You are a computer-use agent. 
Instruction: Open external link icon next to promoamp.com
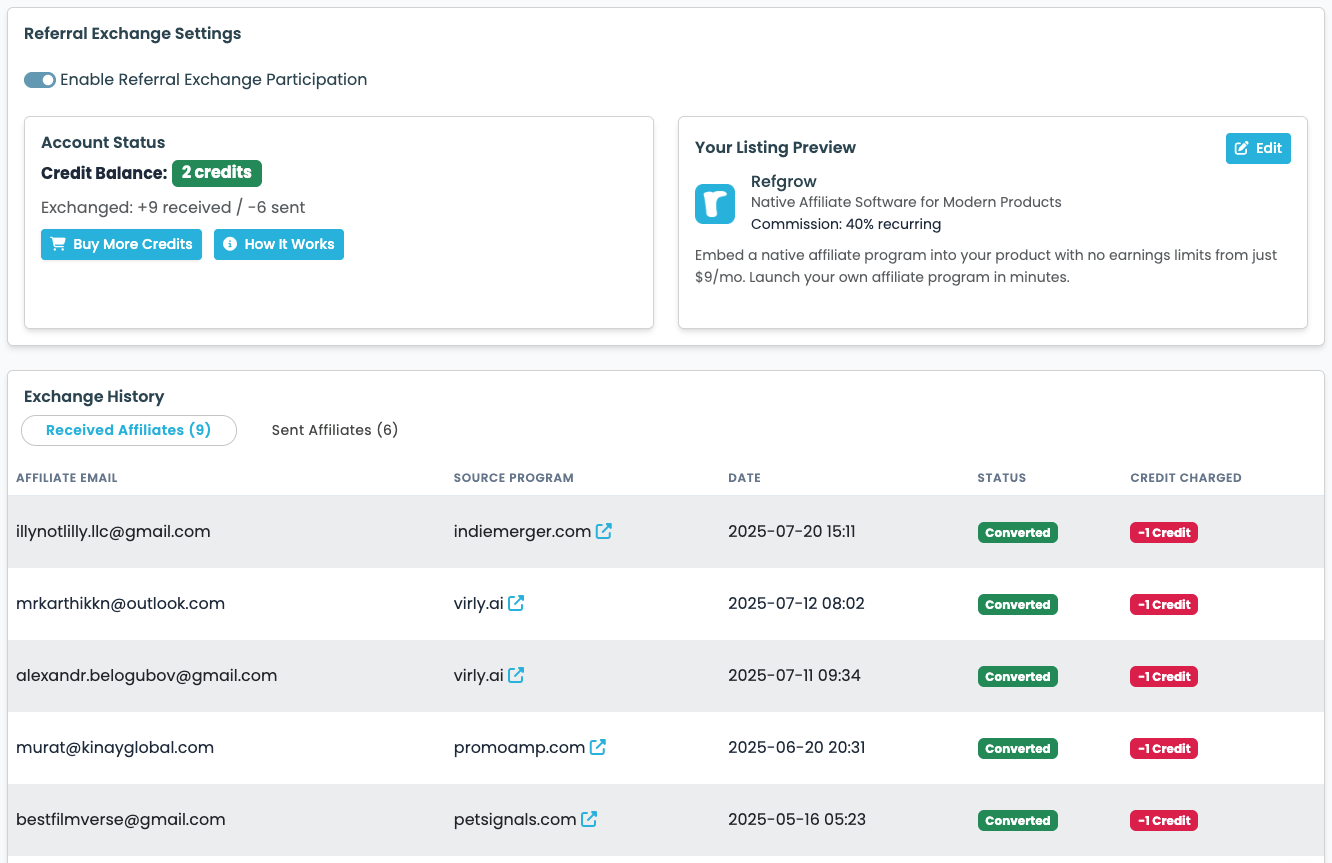(598, 746)
